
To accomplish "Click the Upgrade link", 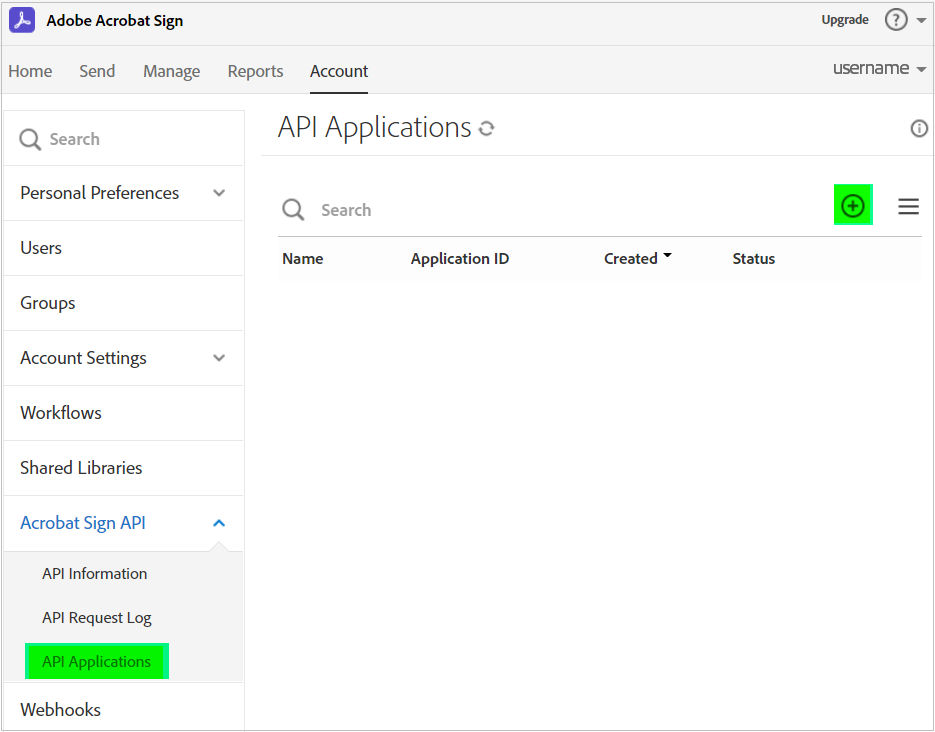I will [845, 20].
